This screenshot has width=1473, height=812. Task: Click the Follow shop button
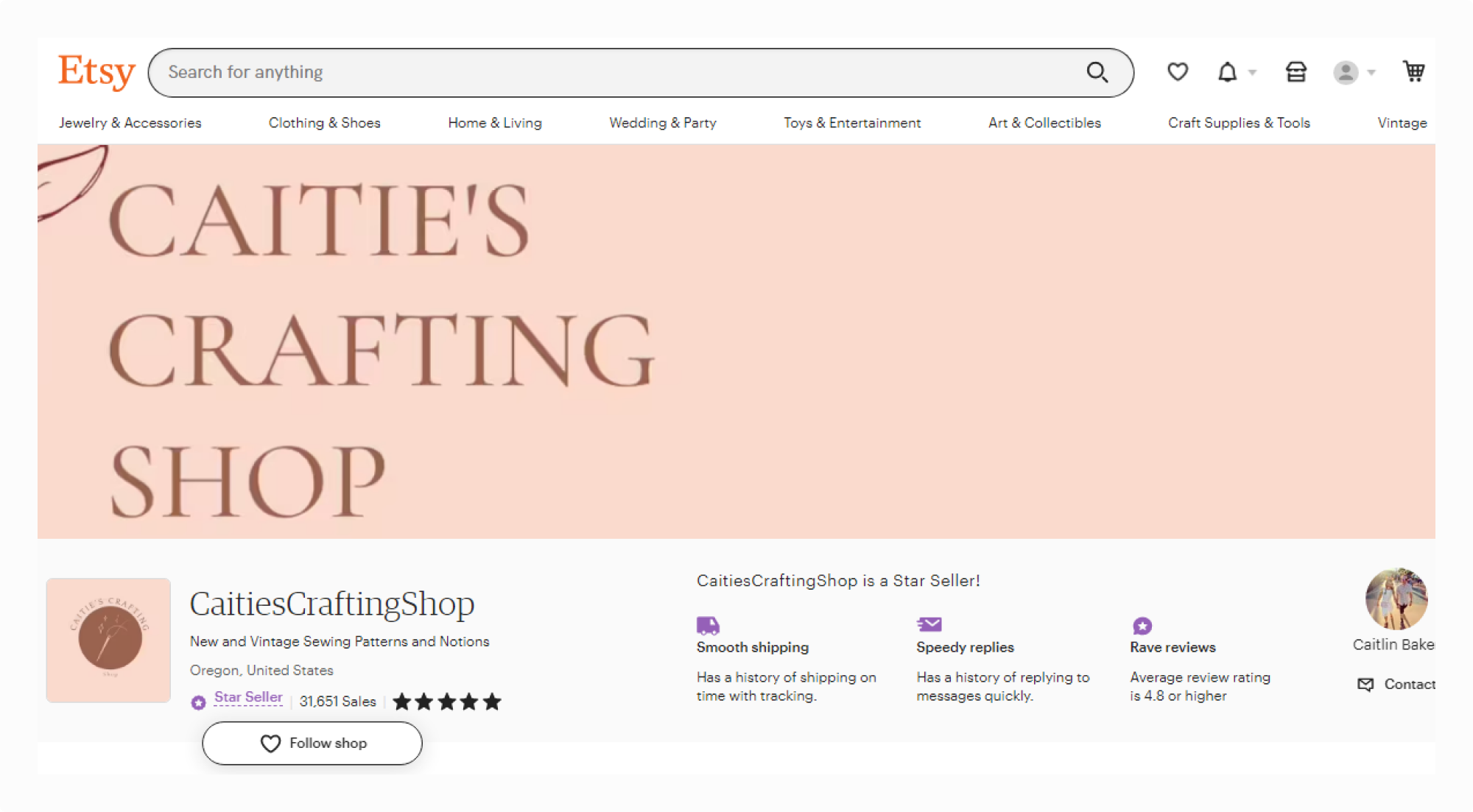pos(312,743)
